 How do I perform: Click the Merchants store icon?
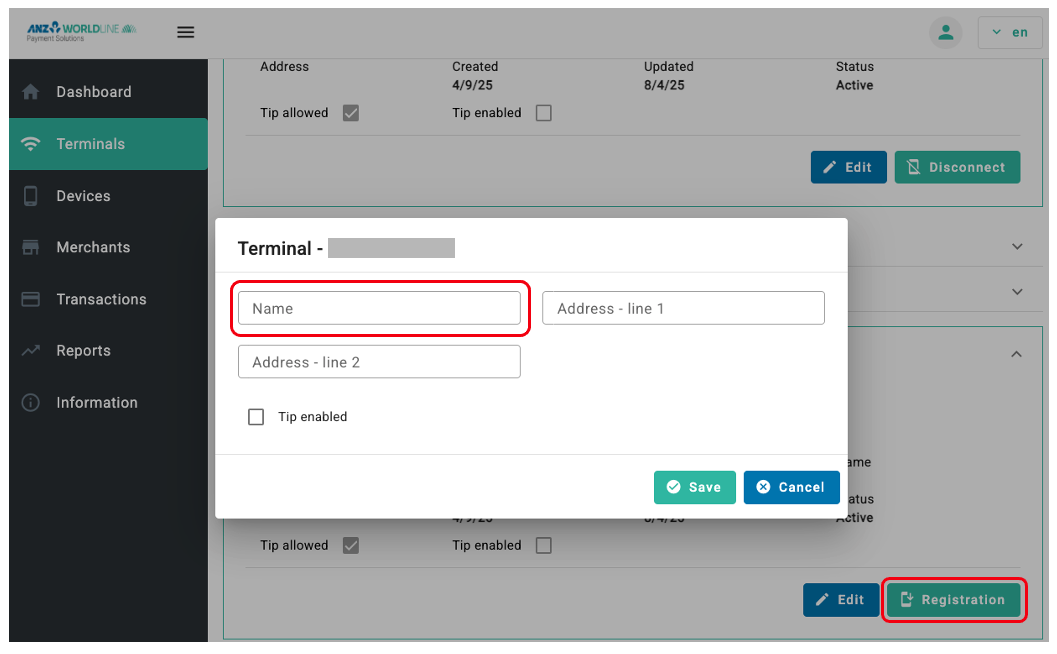31,247
